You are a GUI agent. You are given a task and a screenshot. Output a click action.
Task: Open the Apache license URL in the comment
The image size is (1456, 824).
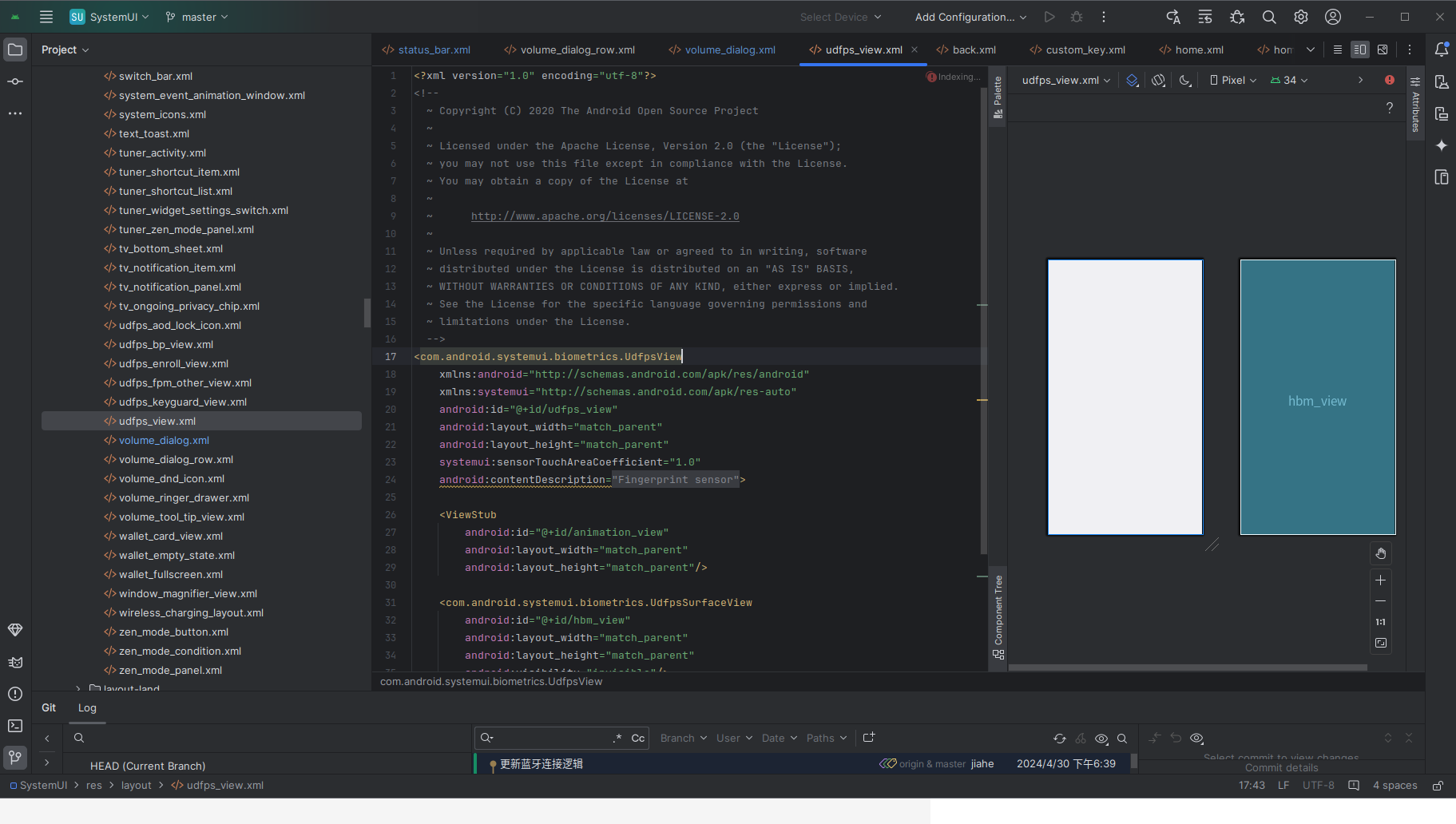pyautogui.click(x=605, y=216)
